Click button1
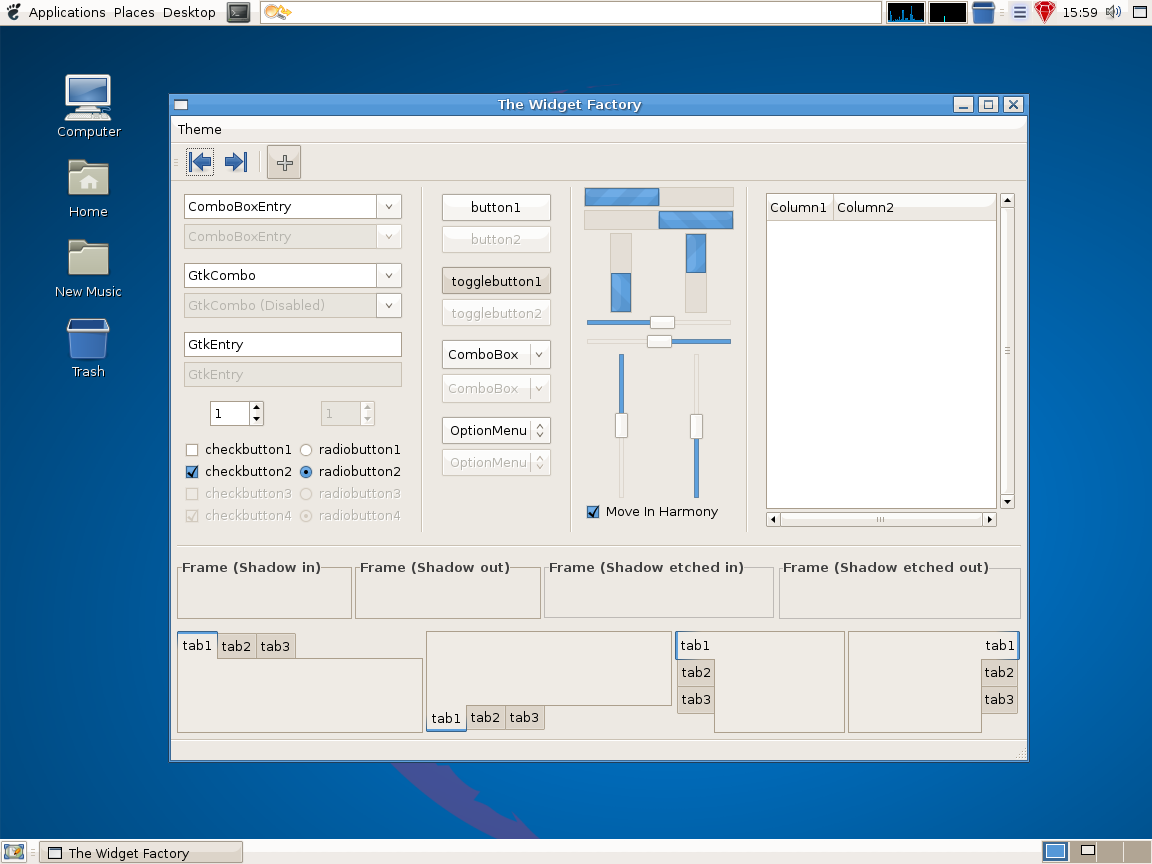1152x864 pixels. 496,207
